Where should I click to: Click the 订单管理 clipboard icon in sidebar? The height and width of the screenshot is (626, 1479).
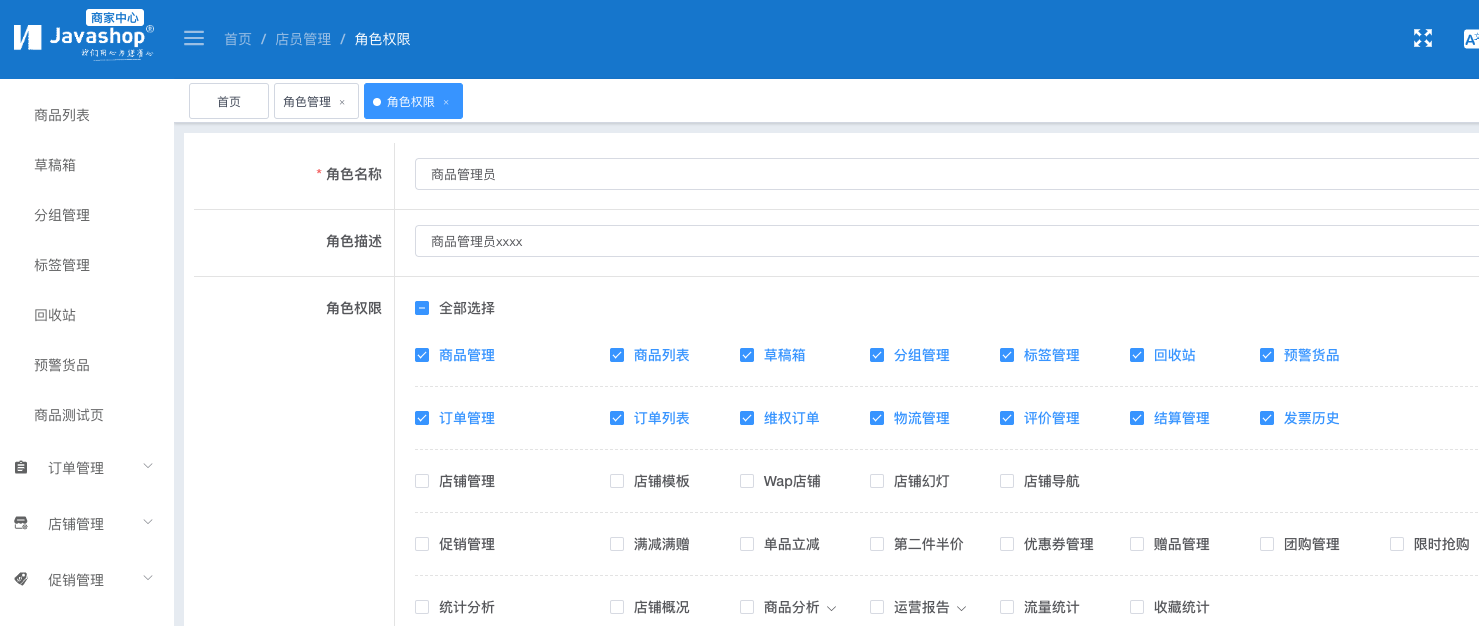tap(21, 467)
